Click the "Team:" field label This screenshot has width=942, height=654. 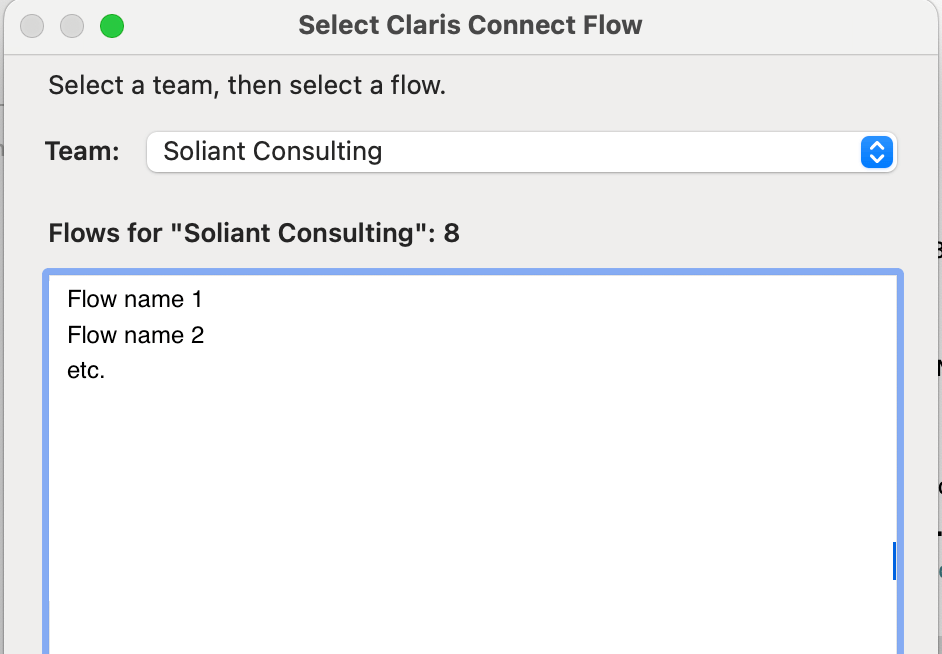click(82, 152)
